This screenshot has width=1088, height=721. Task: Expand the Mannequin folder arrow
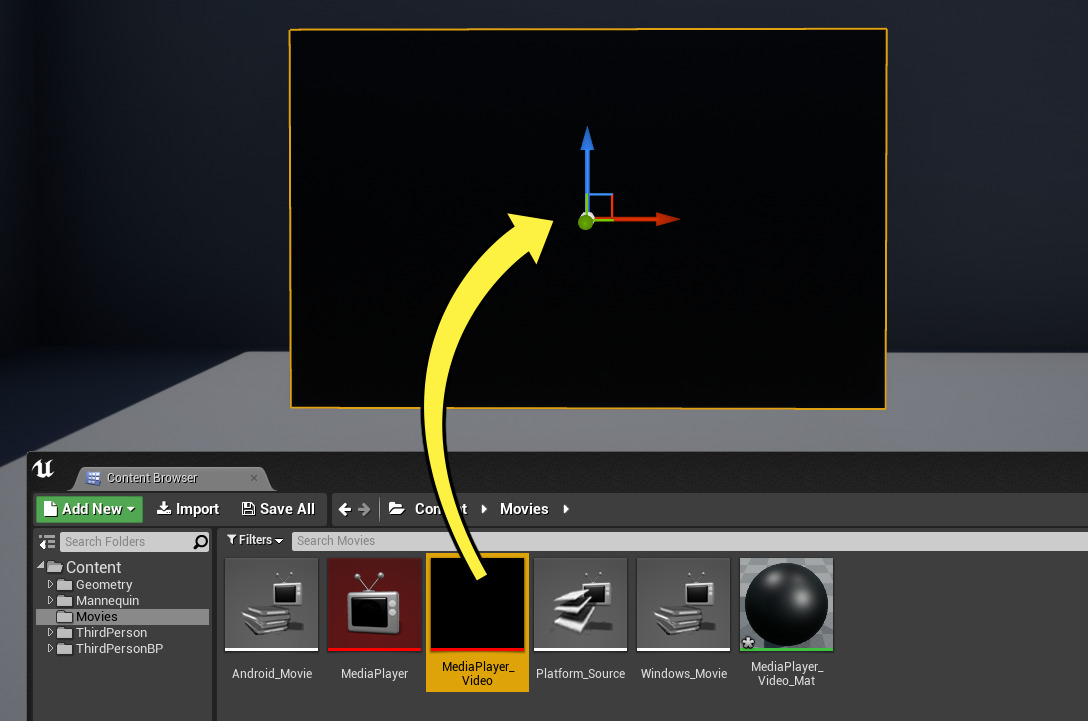[x=50, y=600]
